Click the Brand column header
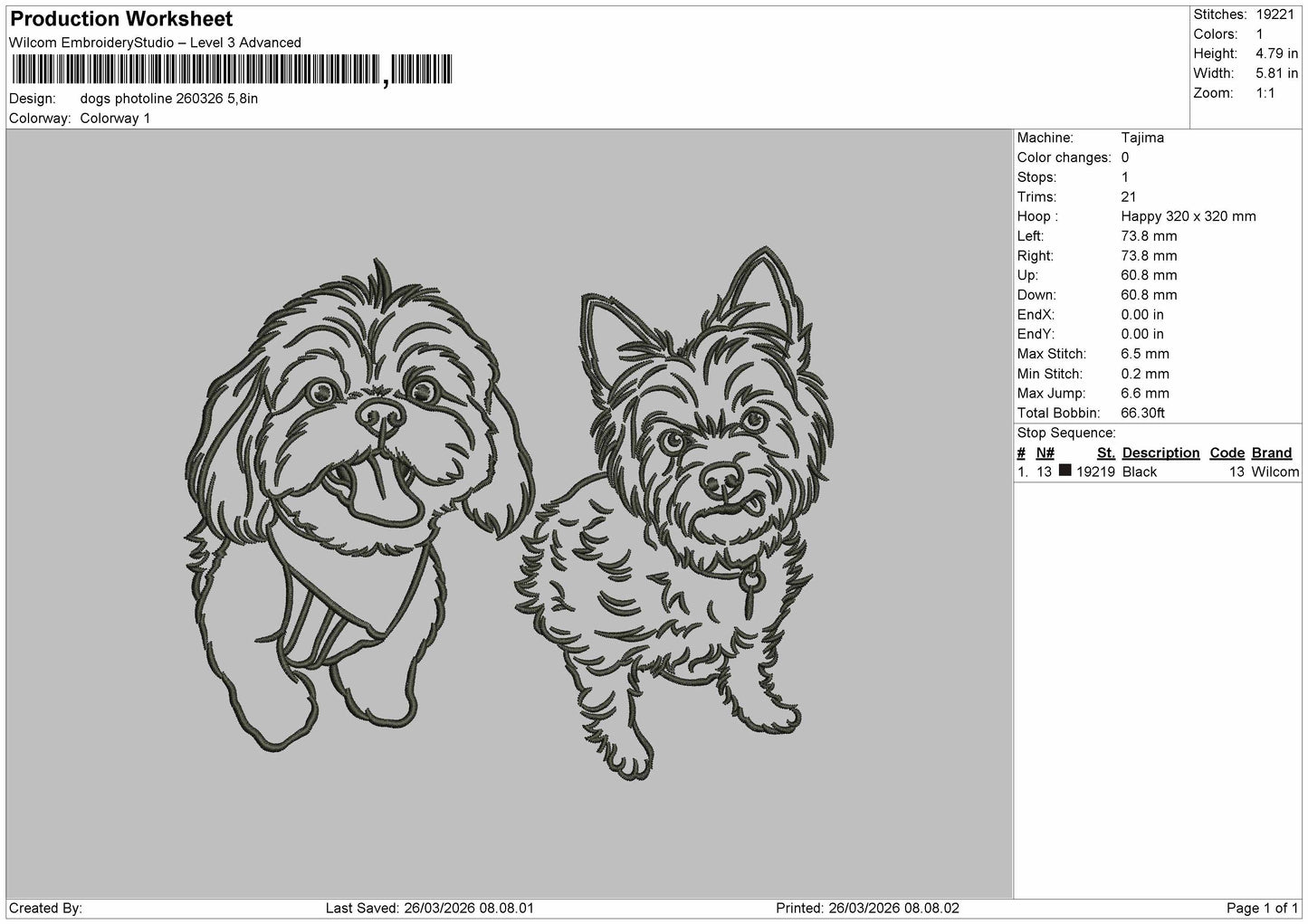This screenshot has width=1308, height=924. pyautogui.click(x=1271, y=453)
